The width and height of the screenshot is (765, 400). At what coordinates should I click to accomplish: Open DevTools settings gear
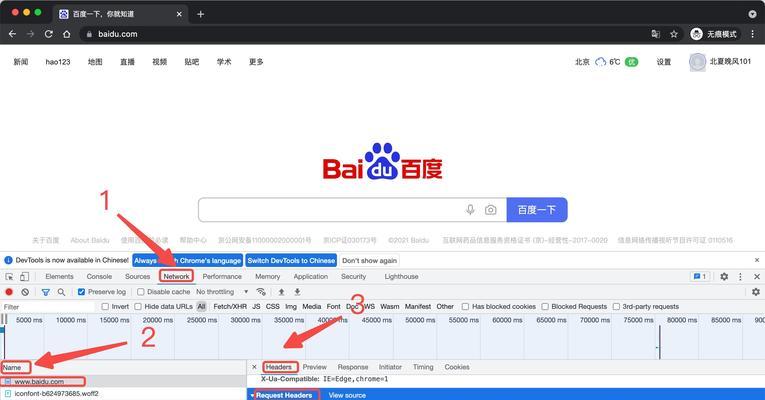coord(724,277)
